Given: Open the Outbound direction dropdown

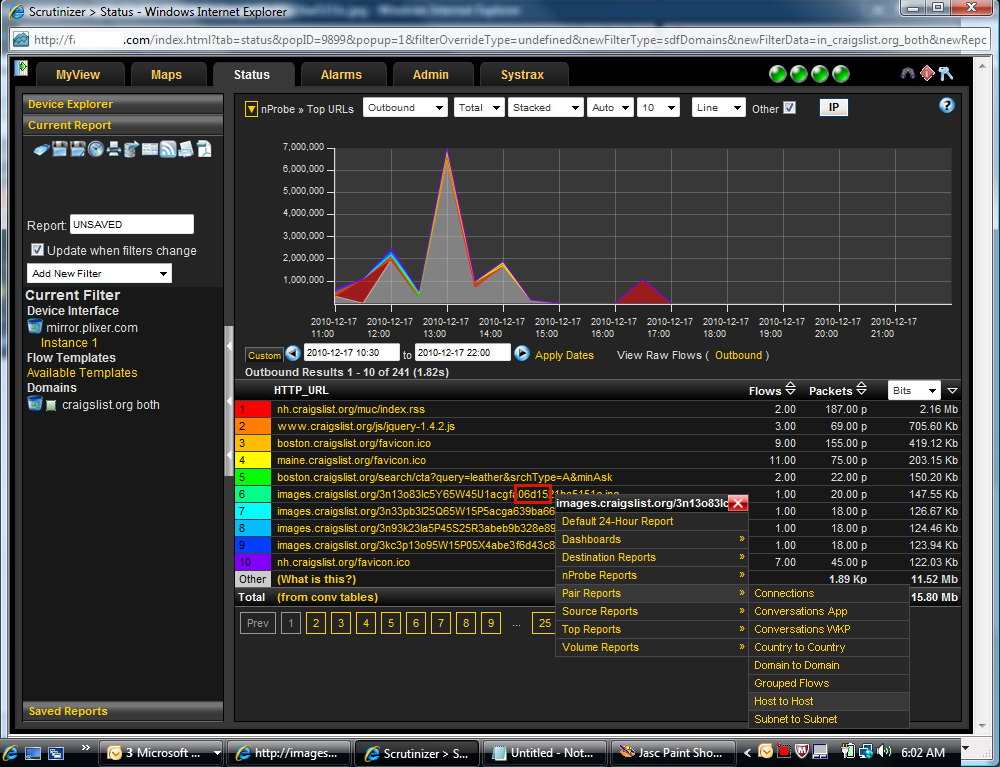Looking at the screenshot, I should 405,107.
